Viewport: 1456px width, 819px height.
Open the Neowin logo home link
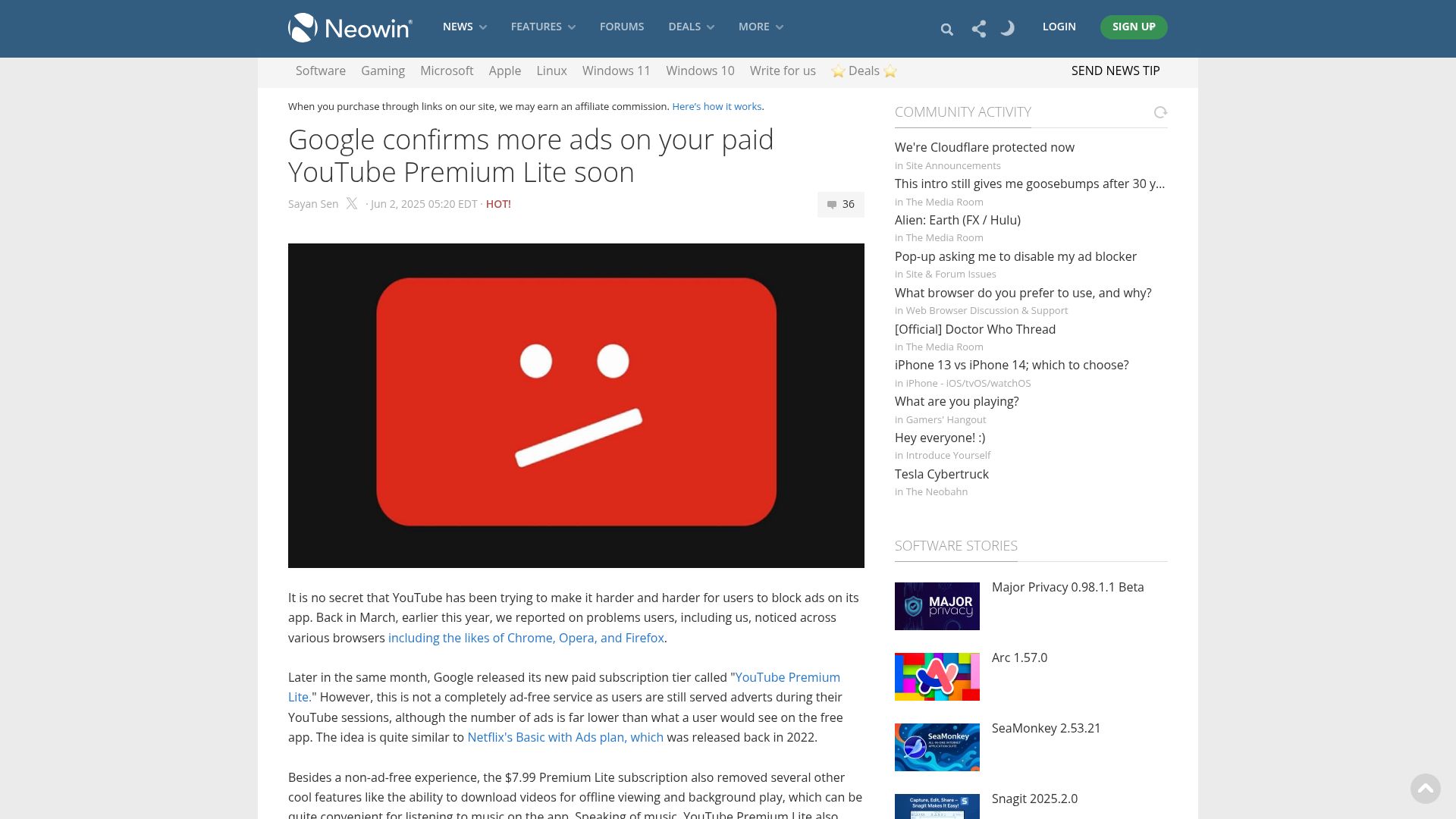350,28
